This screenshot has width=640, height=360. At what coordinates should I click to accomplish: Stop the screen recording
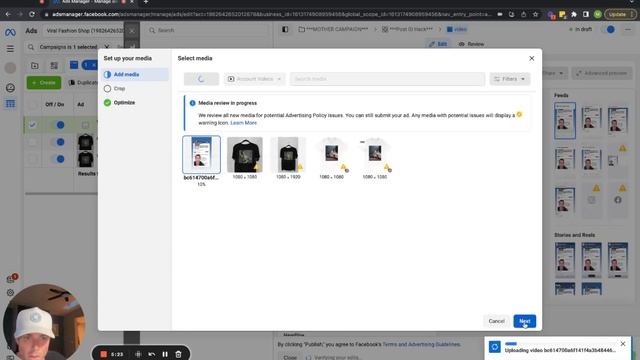(x=104, y=354)
